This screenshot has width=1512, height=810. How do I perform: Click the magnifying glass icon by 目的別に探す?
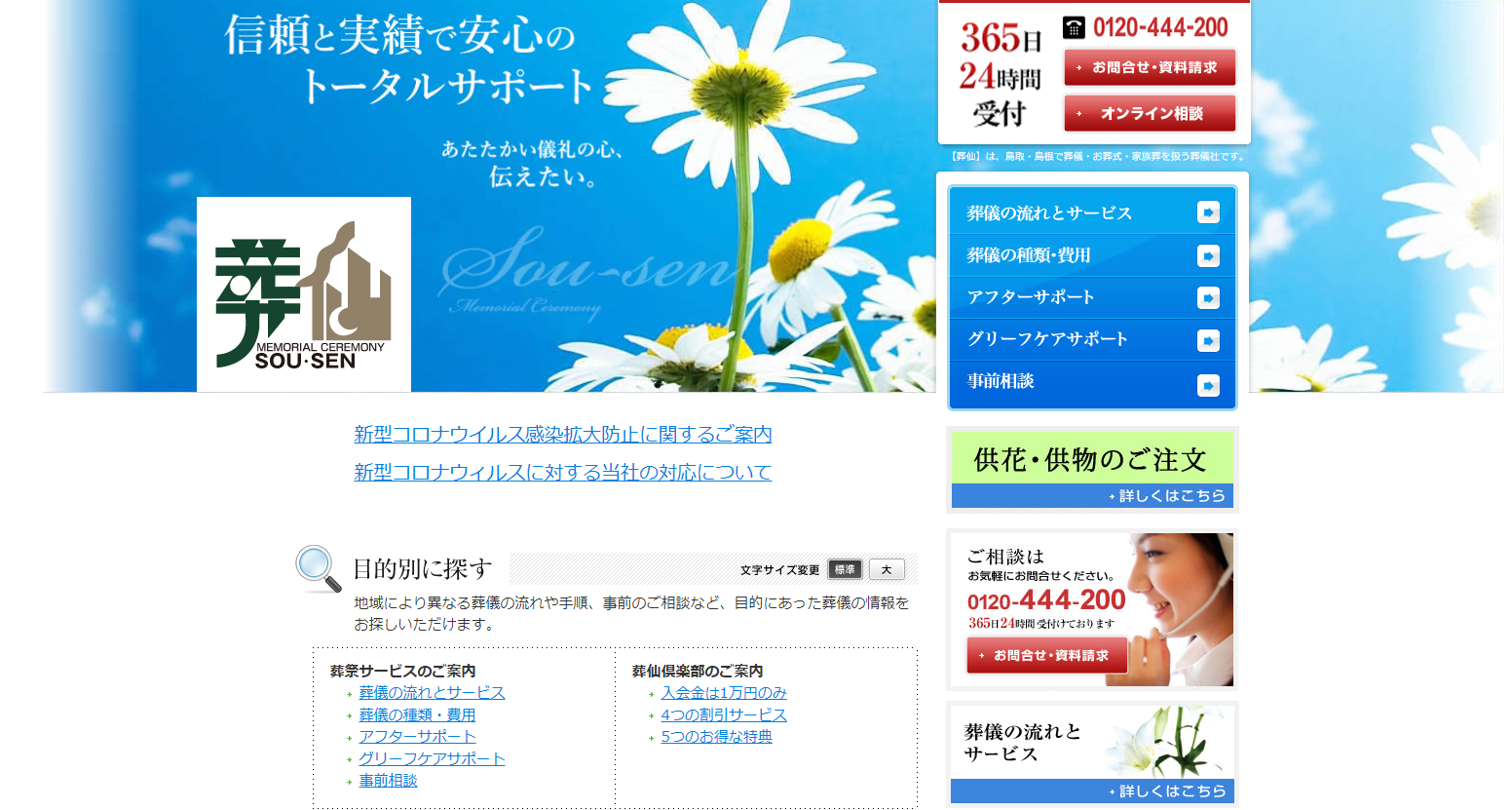(319, 568)
